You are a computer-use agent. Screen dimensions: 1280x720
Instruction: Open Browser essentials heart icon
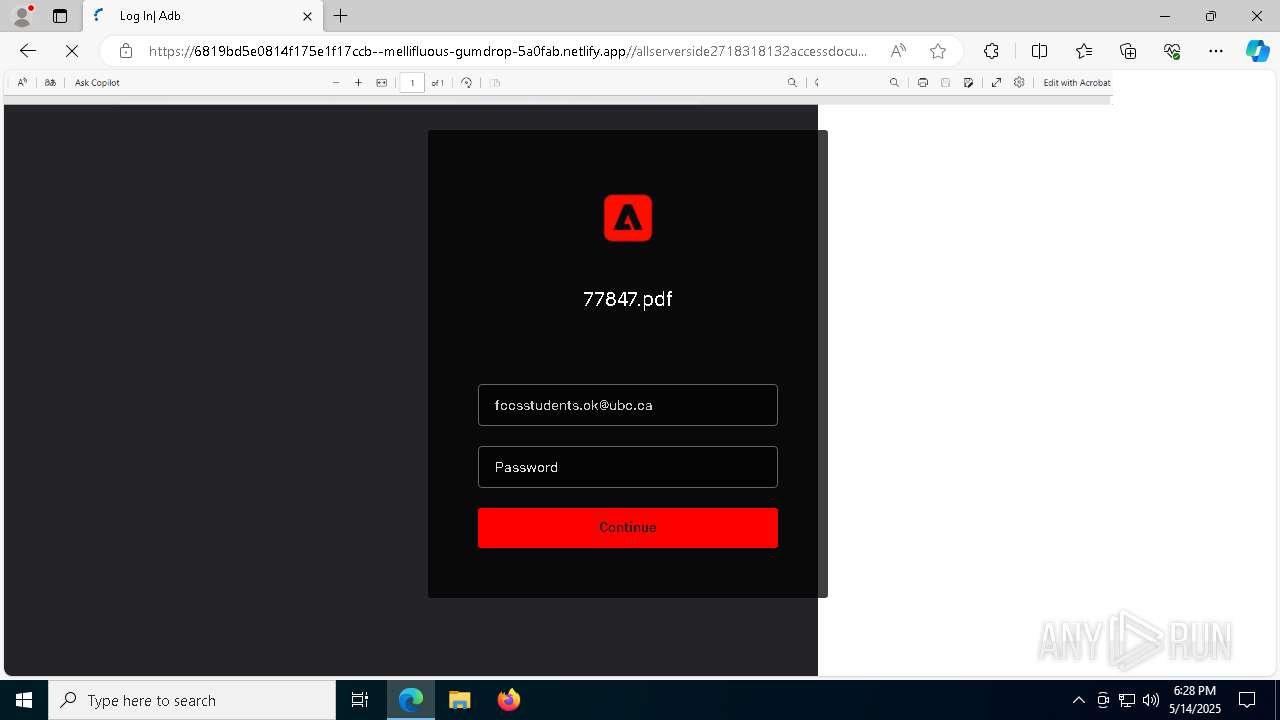[x=1172, y=51]
